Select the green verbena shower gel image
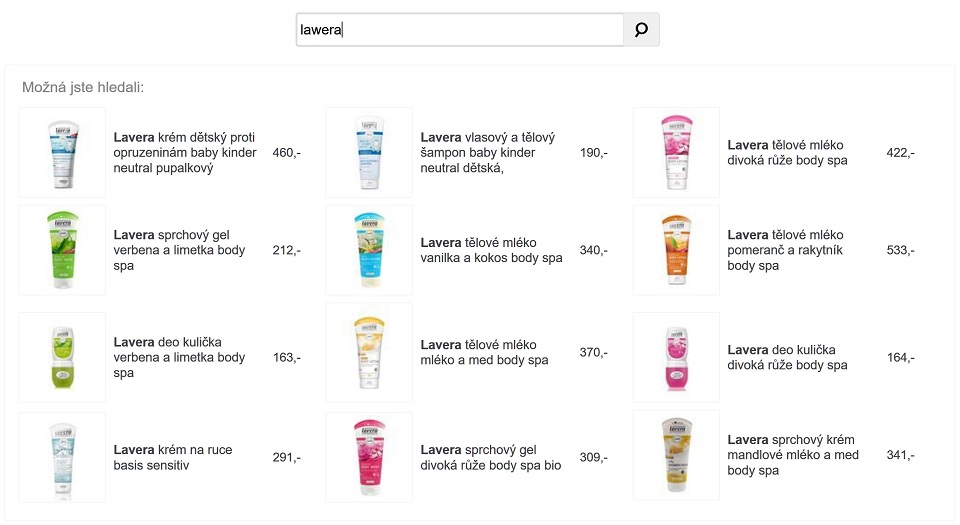 click(x=62, y=250)
